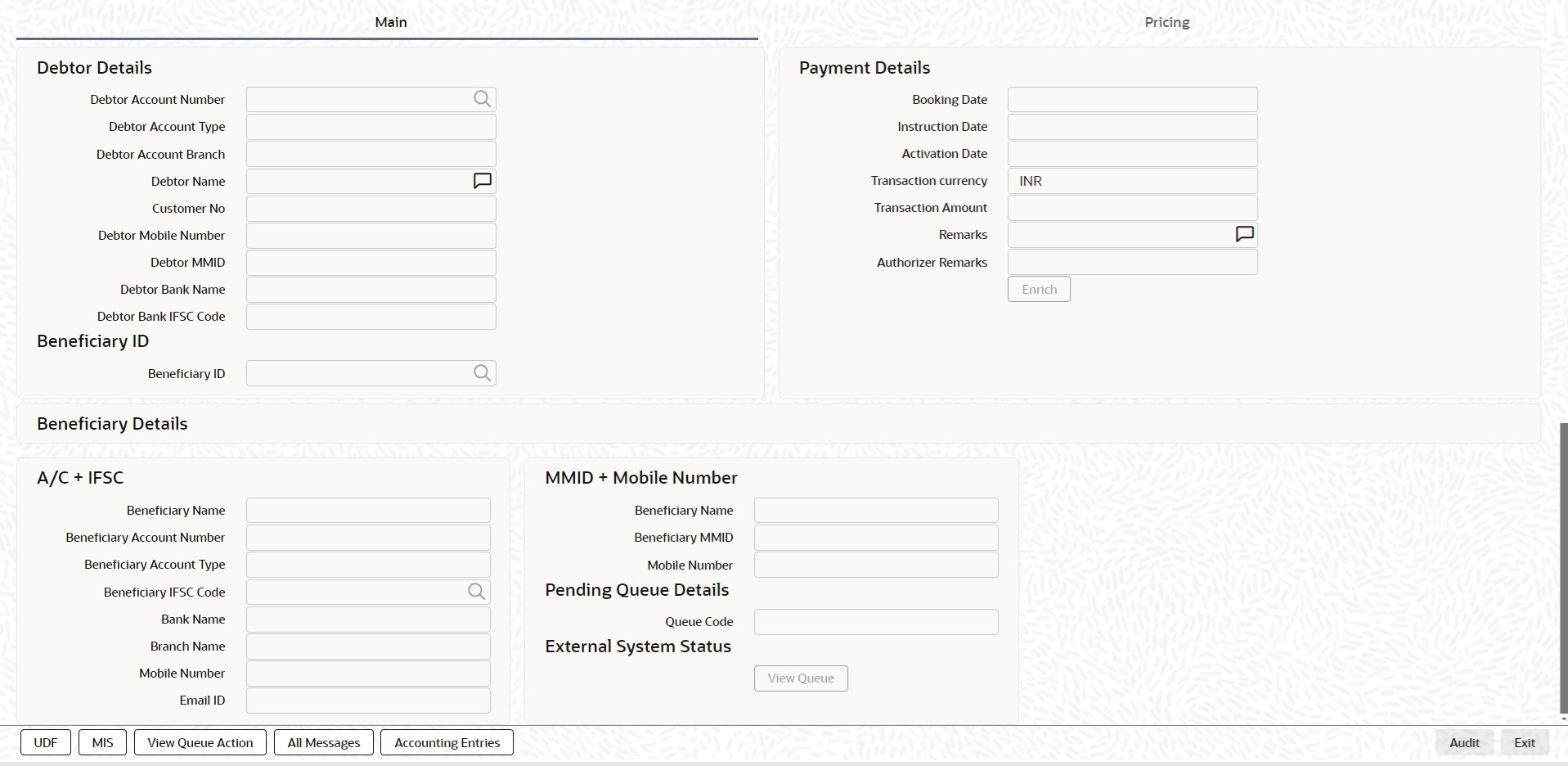Click the Enrich button
This screenshot has height=766, width=1568.
[x=1039, y=290]
